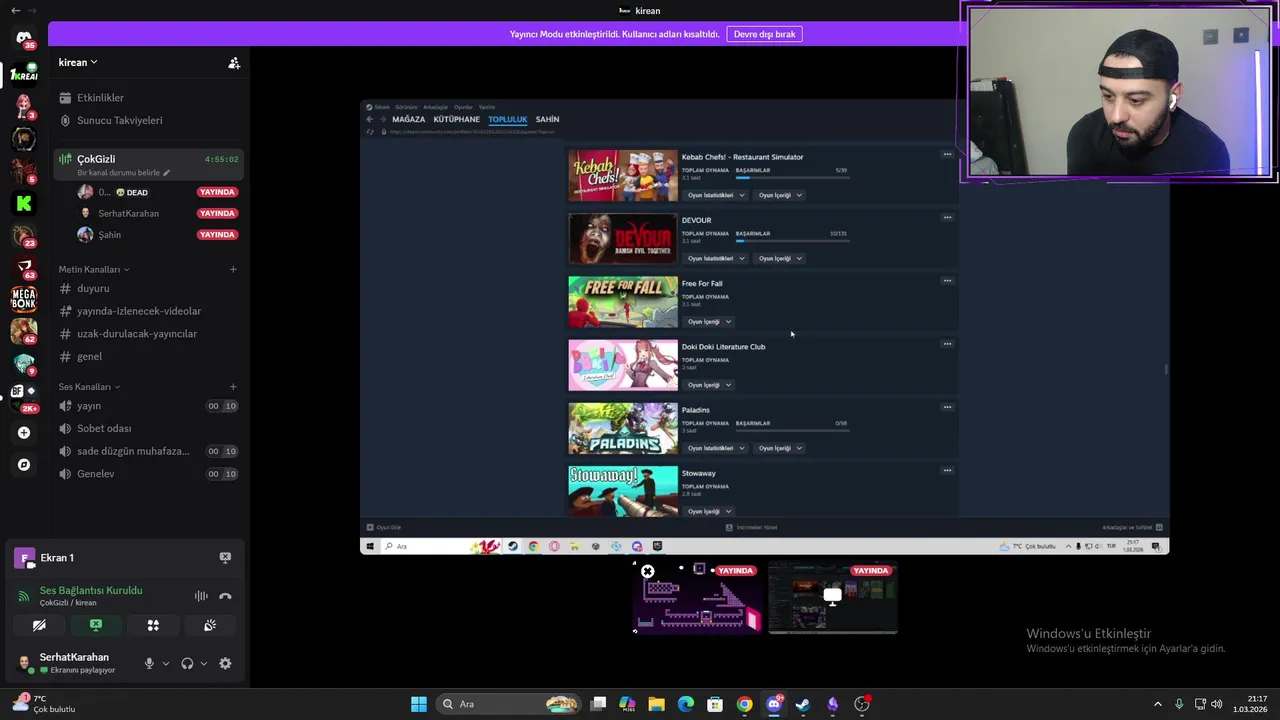Open noise suppression waveform icon

point(201,596)
